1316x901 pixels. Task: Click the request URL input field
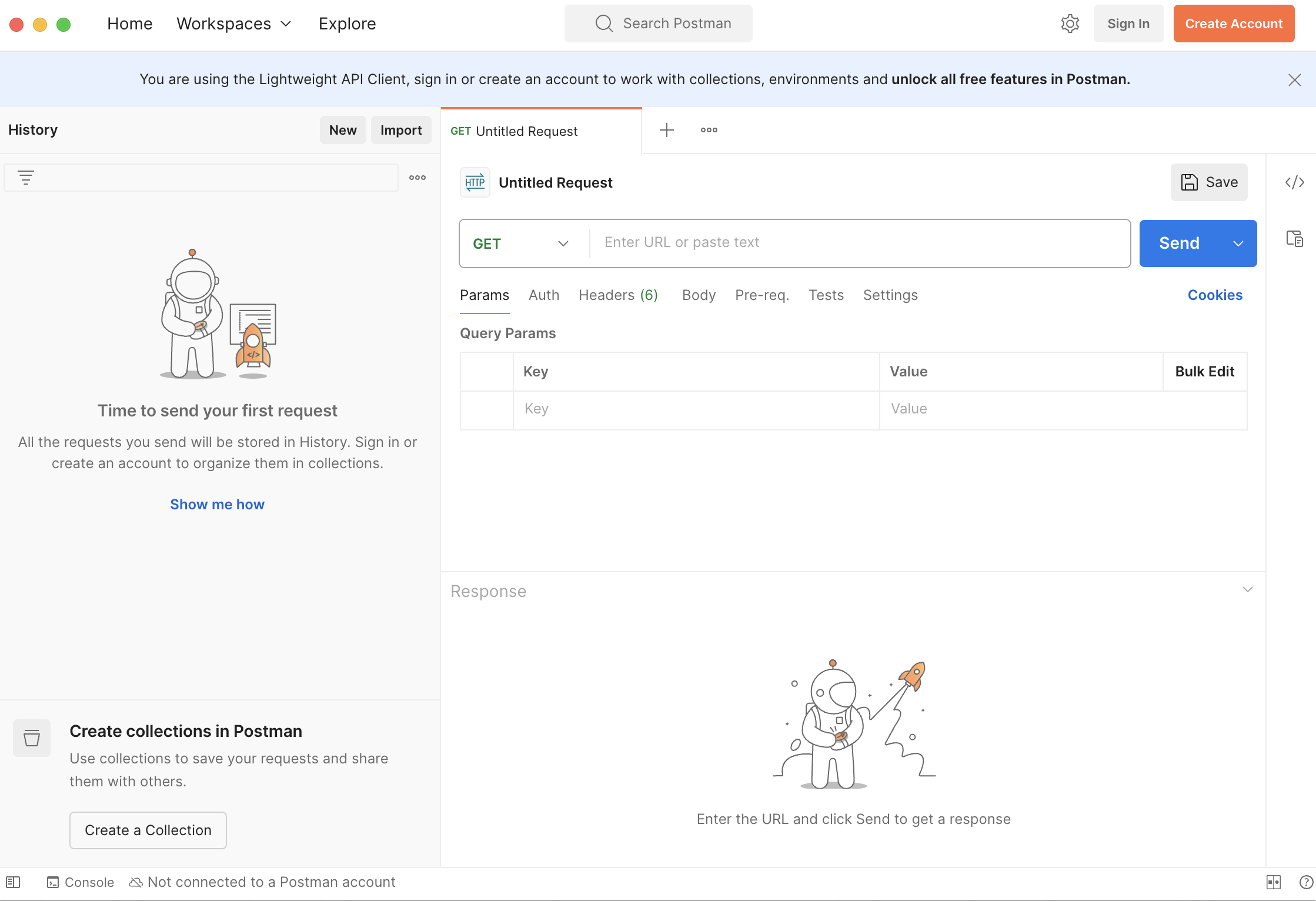click(859, 242)
